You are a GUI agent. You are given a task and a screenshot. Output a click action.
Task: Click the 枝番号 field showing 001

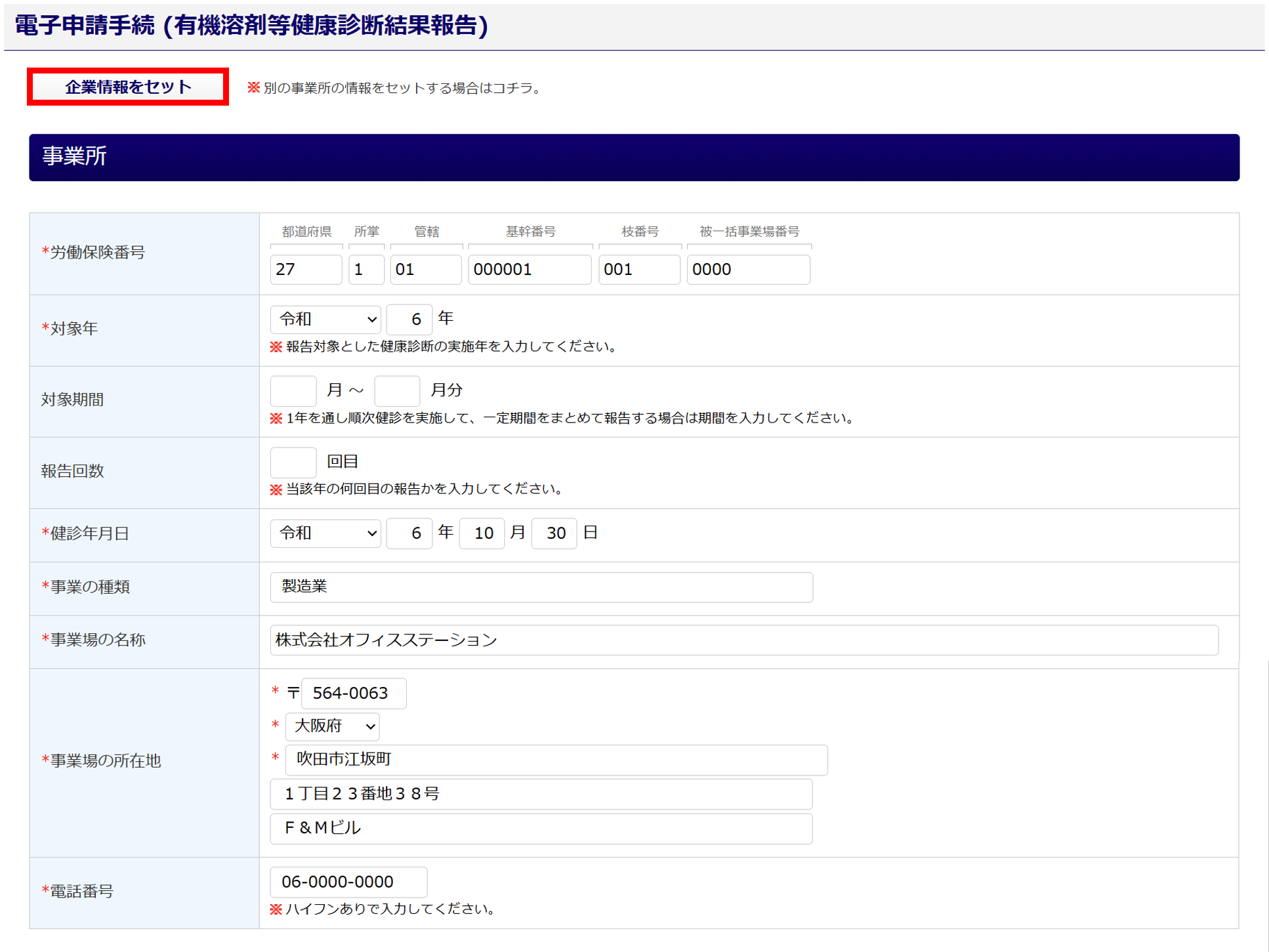[639, 270]
